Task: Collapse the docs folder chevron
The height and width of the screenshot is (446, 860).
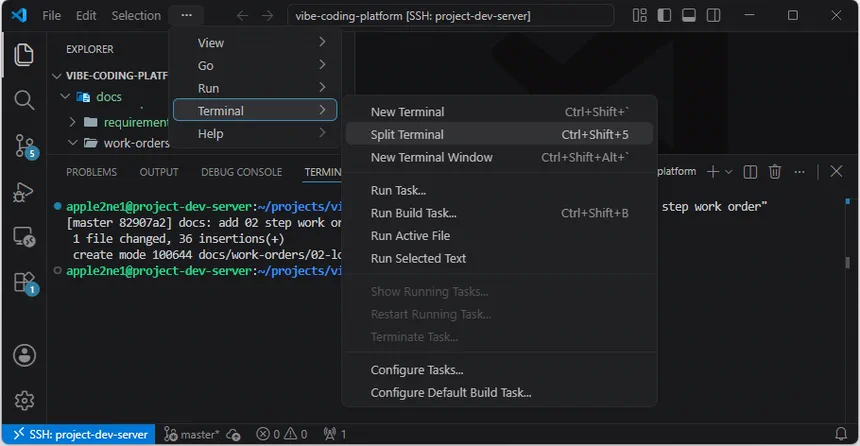Action: tap(65, 97)
